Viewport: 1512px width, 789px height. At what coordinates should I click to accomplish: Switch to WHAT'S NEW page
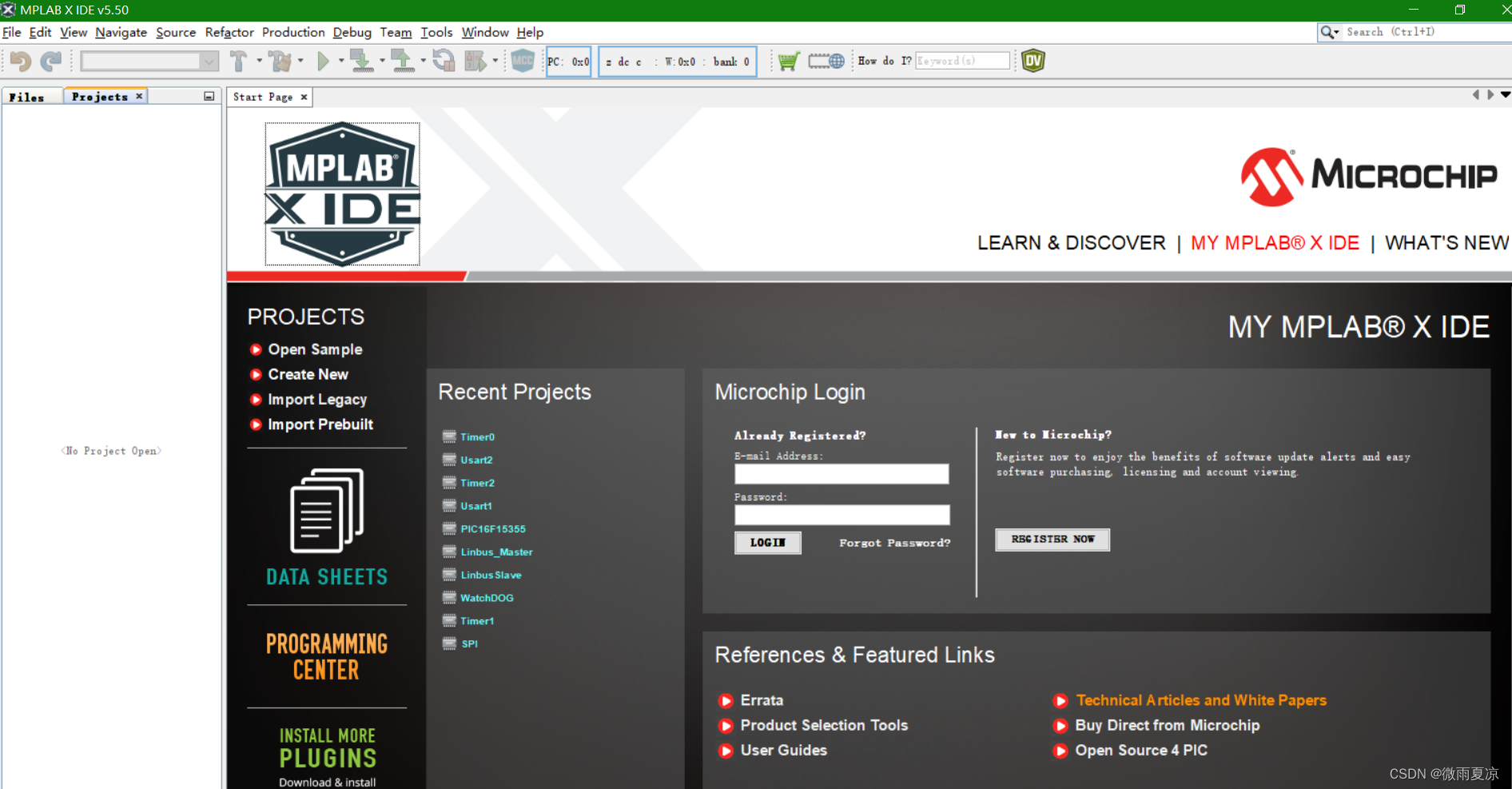point(1446,243)
